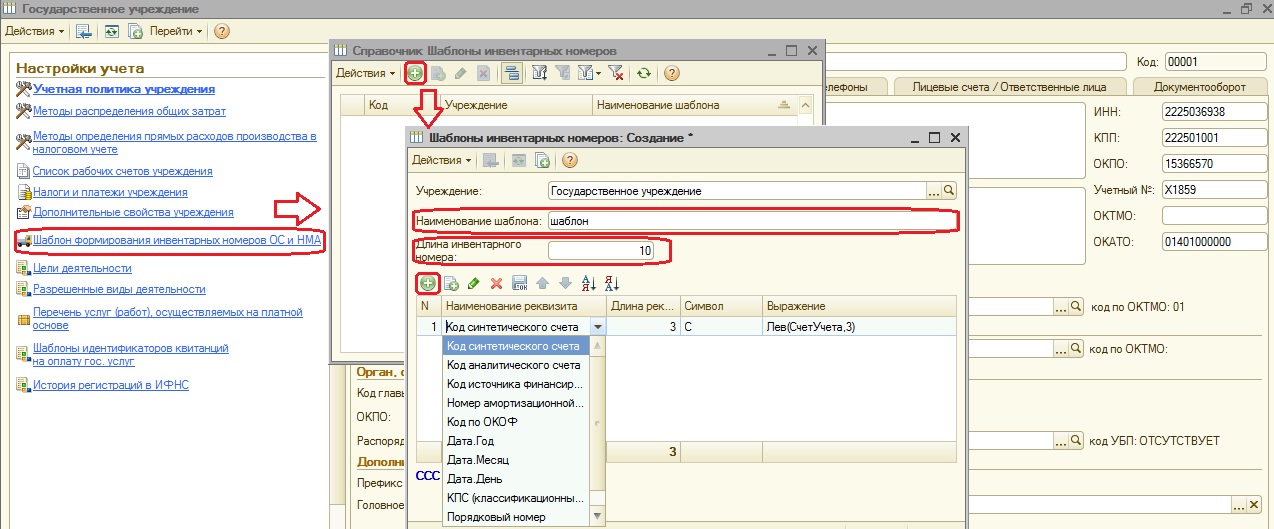The width and height of the screenshot is (1274, 529).
Task: Switch to Лицевые счета / Ответственные лица tab
Action: click(x=1009, y=87)
